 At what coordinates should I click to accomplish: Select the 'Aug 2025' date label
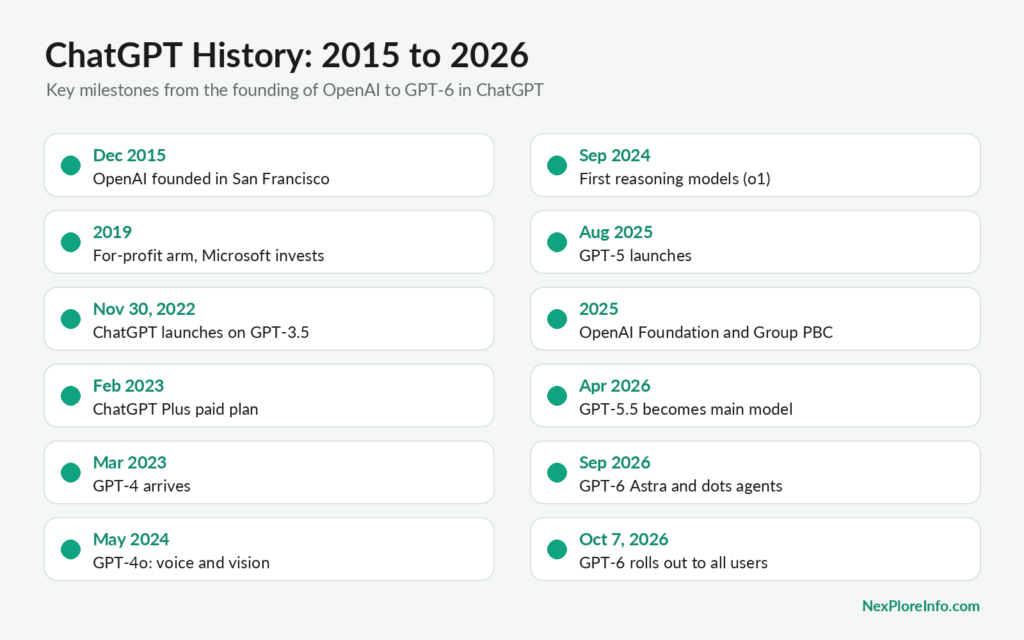pyautogui.click(x=616, y=232)
